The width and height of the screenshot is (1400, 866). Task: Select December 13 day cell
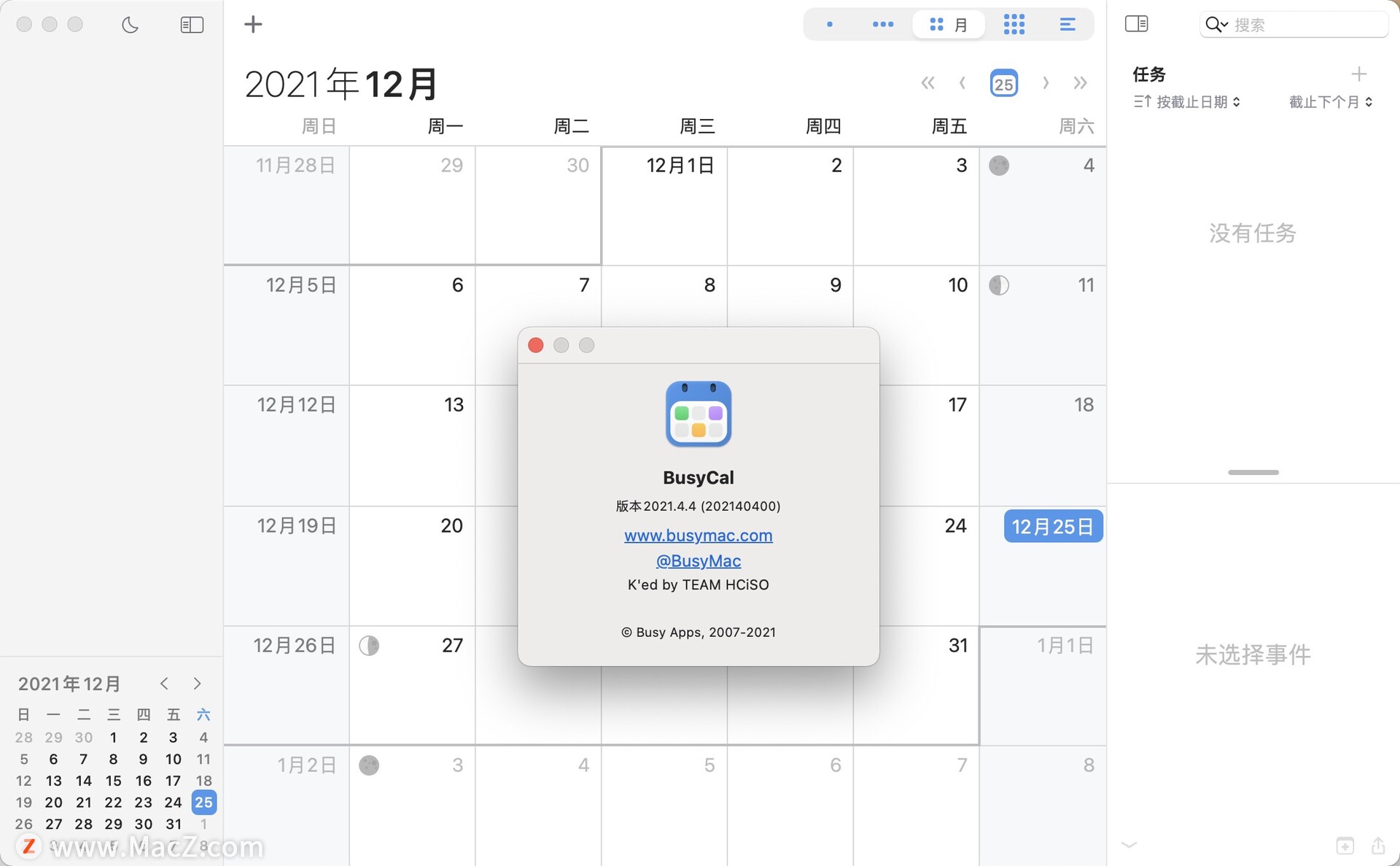click(412, 446)
